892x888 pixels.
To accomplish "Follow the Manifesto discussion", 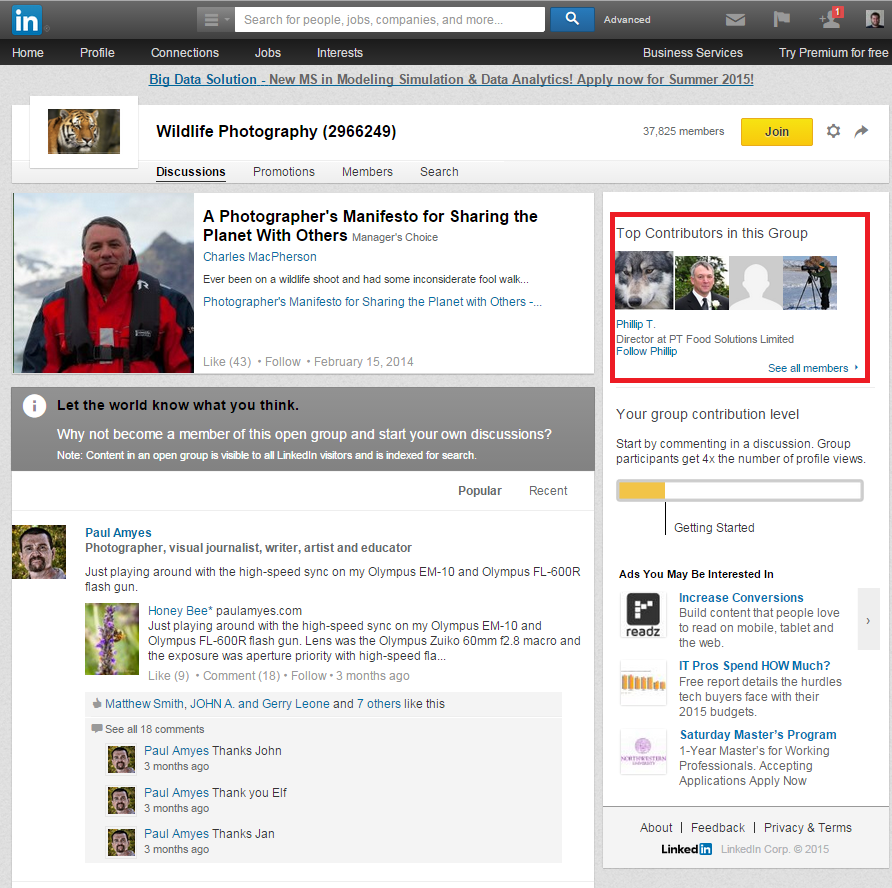I will click(283, 362).
